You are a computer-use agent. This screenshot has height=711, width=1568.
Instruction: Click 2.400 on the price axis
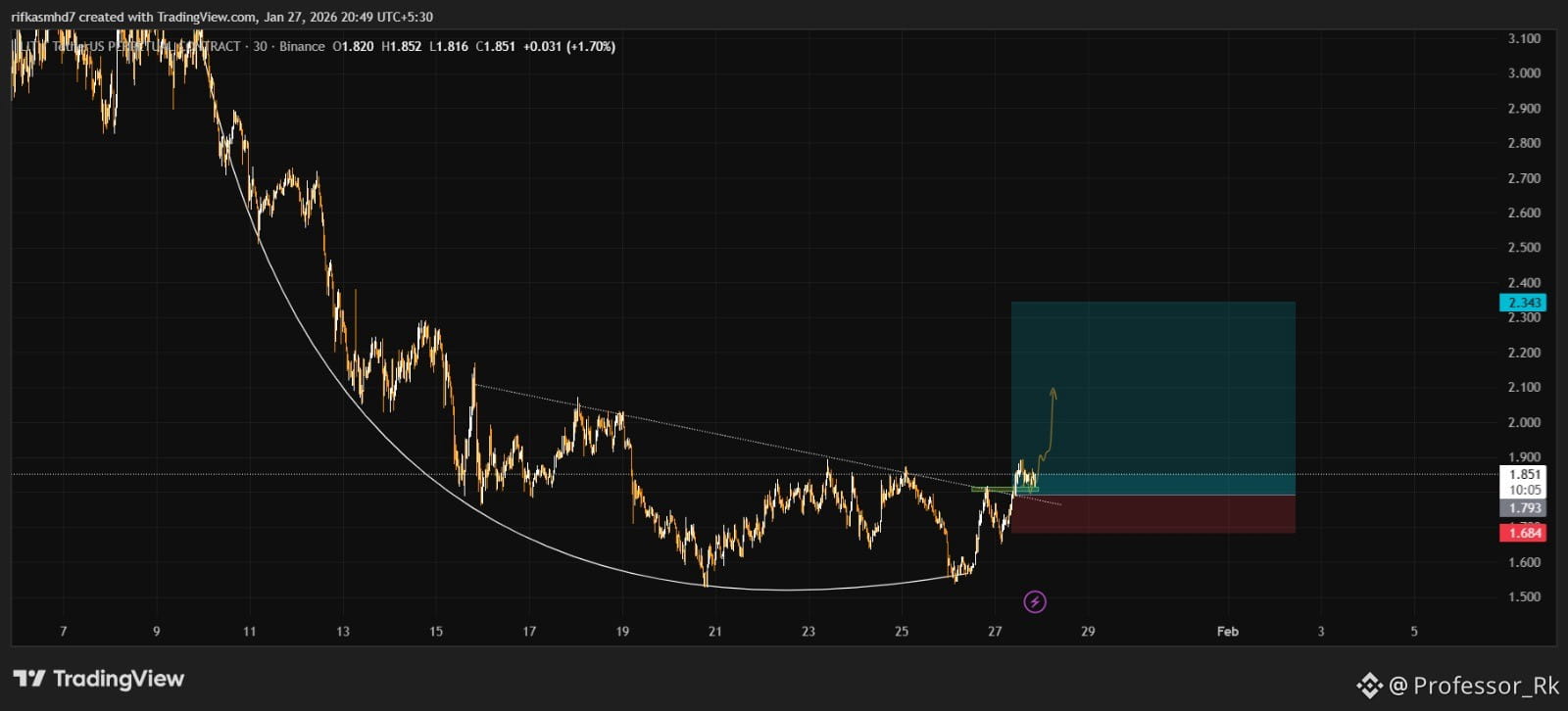coord(1524,283)
